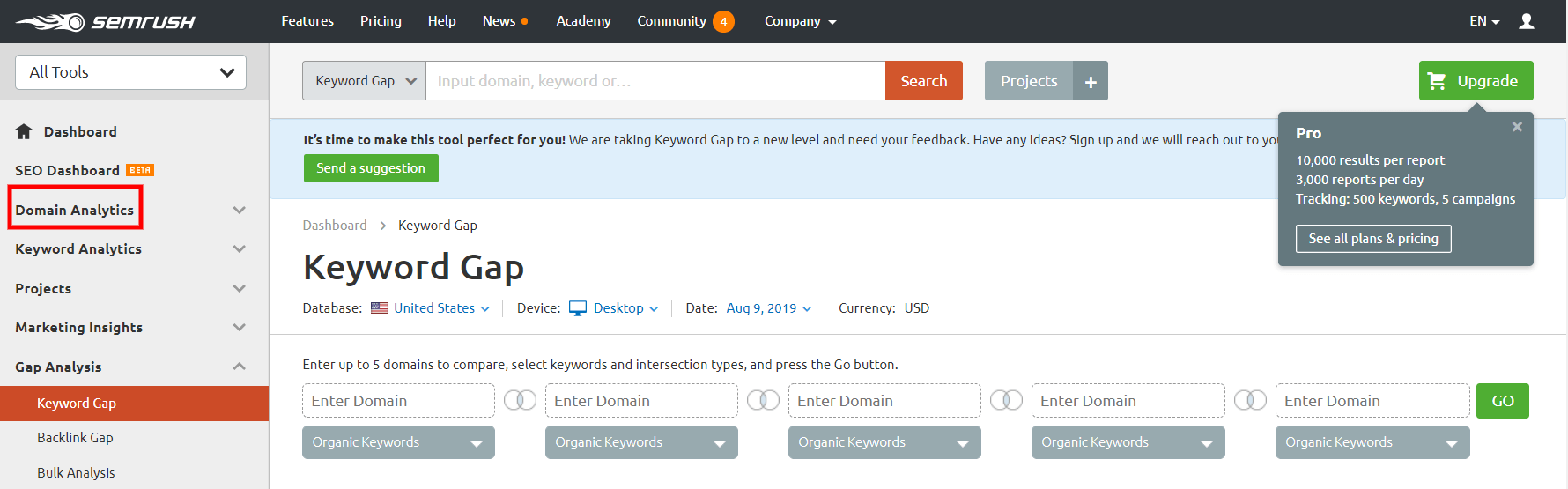The image size is (1568, 489).
Task: Open fourth domain's Organic Keywords dropdown
Action: coord(1128,442)
